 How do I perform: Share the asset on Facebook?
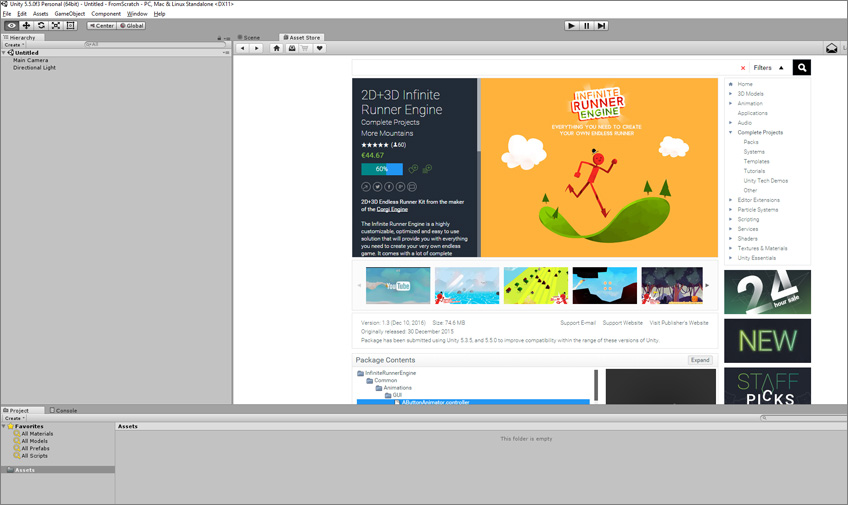point(389,187)
